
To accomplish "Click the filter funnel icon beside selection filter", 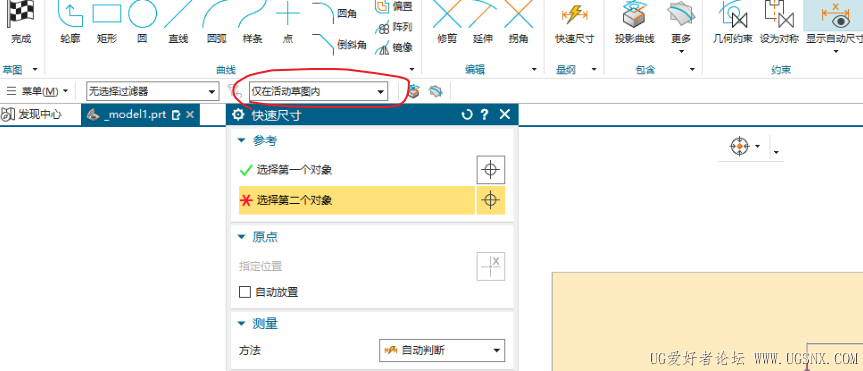I will [x=235, y=91].
